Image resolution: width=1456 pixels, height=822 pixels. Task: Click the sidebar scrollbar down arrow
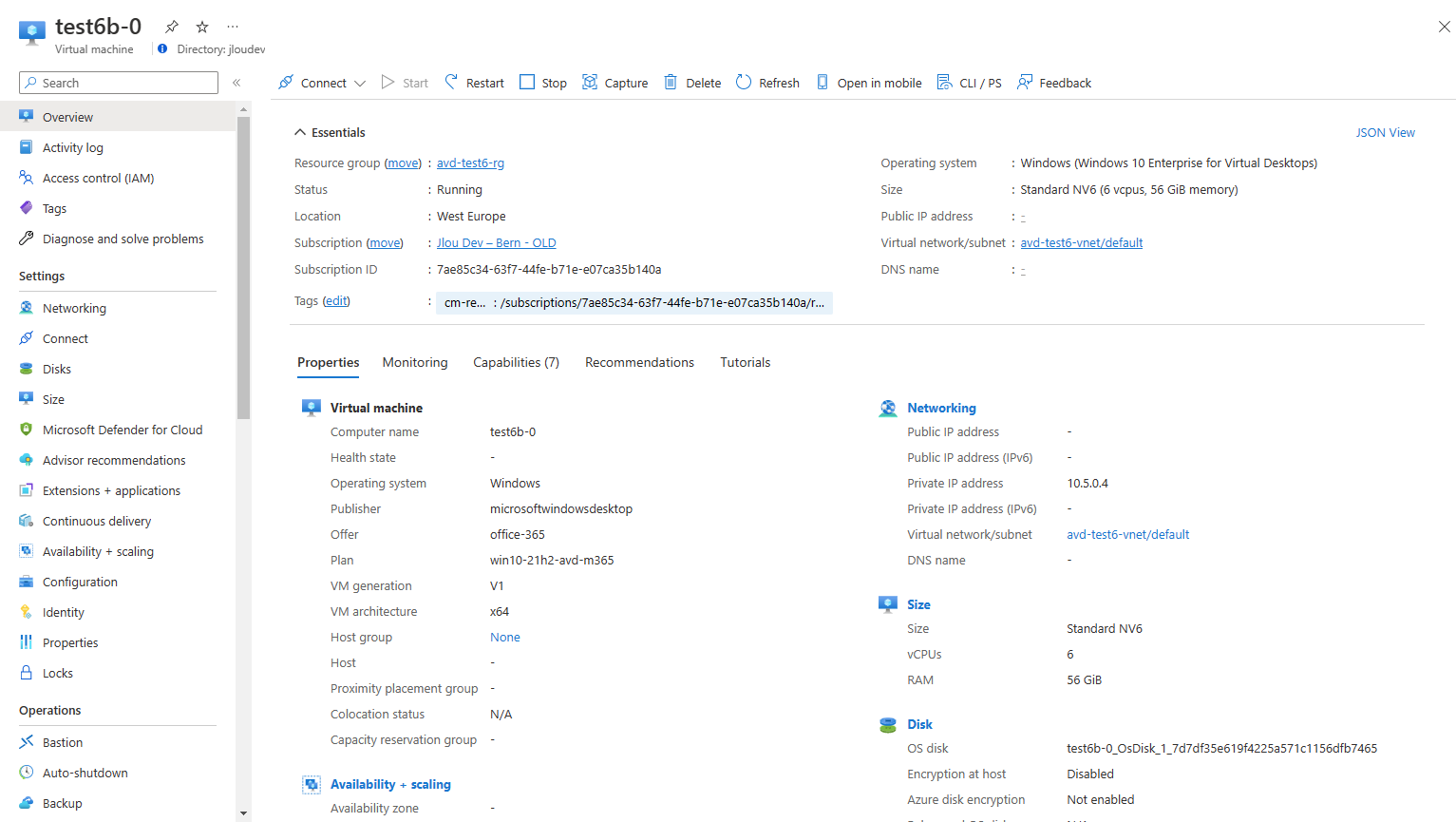(x=244, y=813)
